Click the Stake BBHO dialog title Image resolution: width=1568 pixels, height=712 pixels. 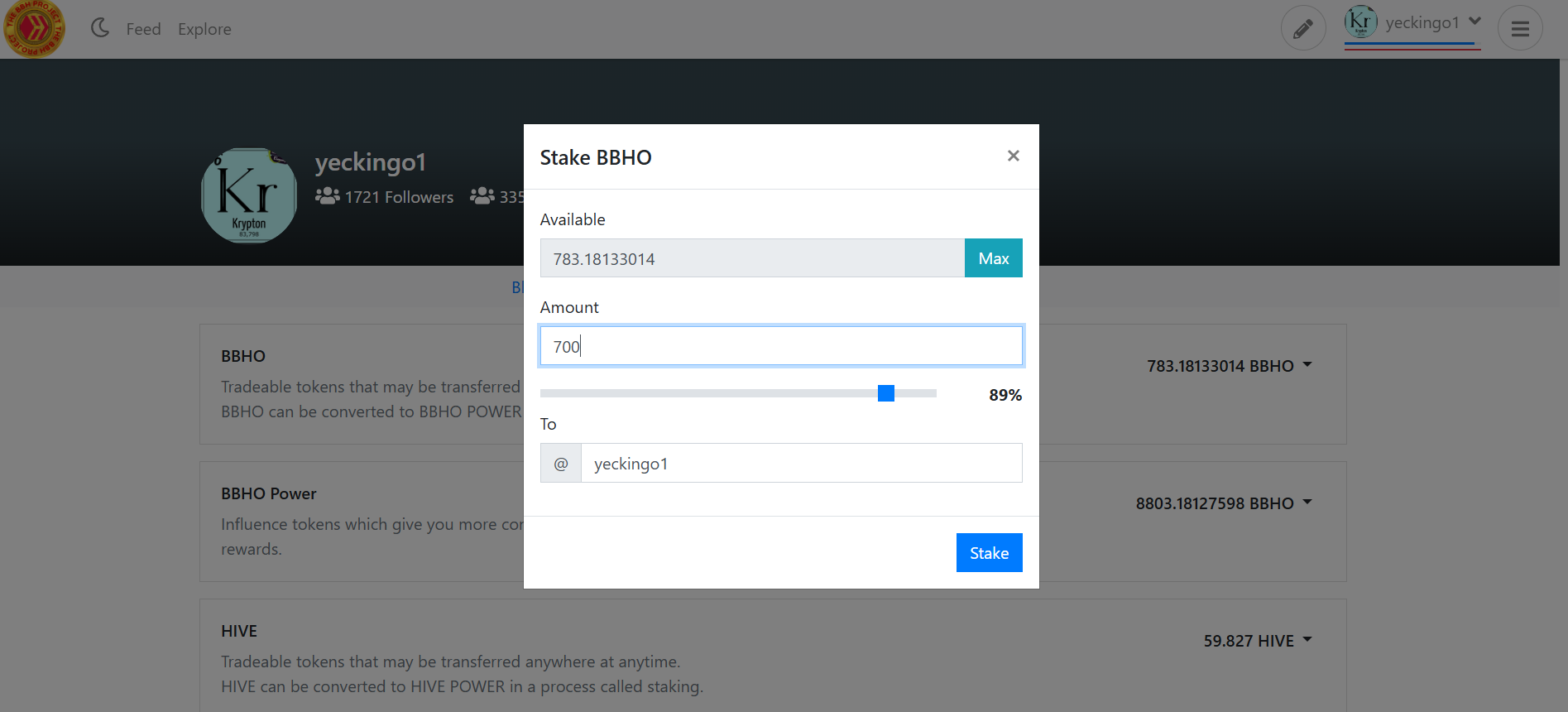point(596,157)
